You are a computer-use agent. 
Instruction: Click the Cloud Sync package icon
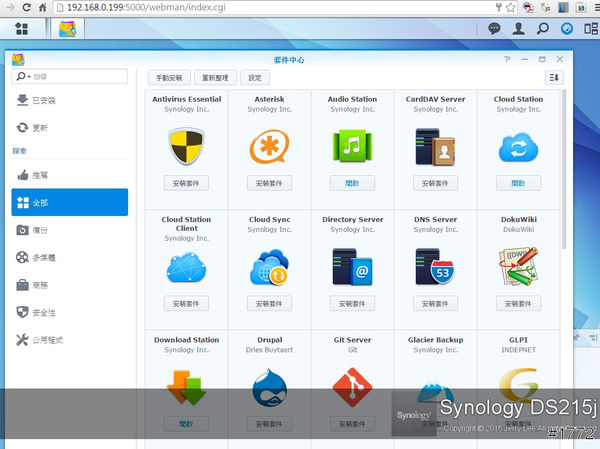click(269, 267)
